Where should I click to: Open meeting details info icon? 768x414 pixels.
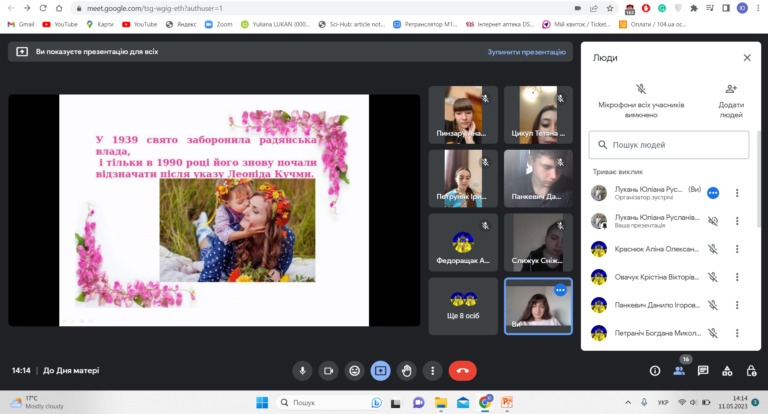click(x=654, y=370)
